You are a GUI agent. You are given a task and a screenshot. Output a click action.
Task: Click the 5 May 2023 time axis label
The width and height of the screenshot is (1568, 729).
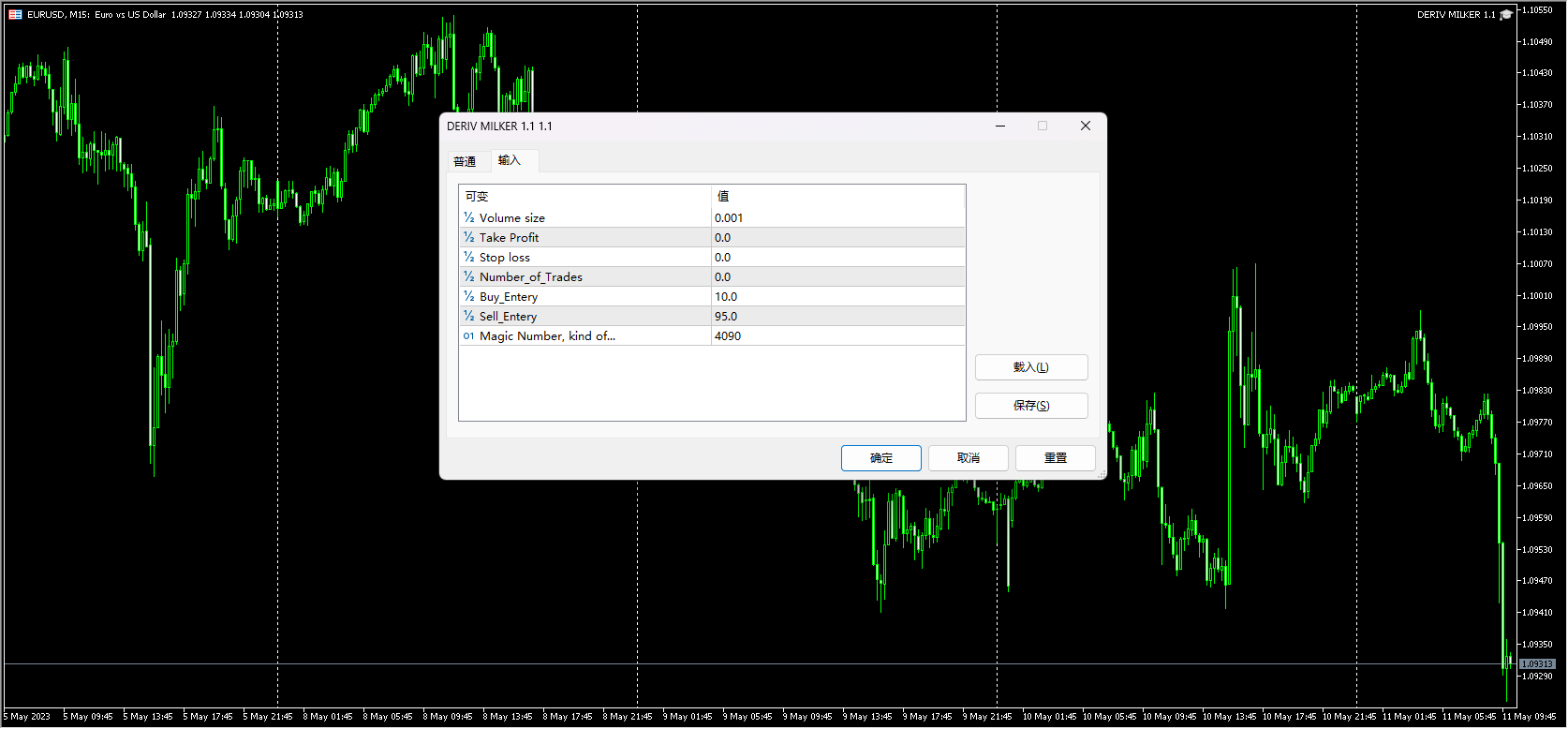(x=27, y=716)
